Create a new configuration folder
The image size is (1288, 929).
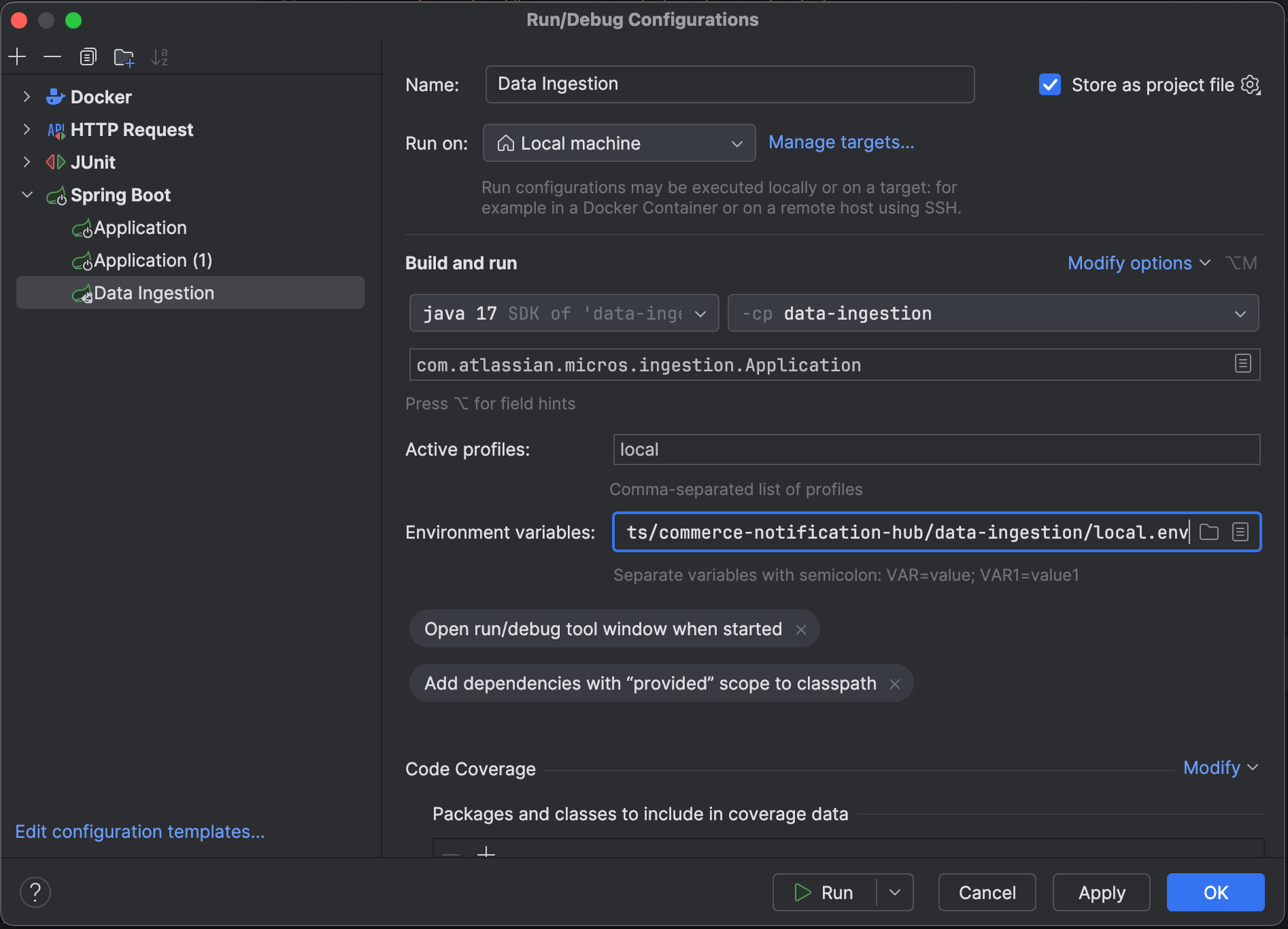[124, 57]
